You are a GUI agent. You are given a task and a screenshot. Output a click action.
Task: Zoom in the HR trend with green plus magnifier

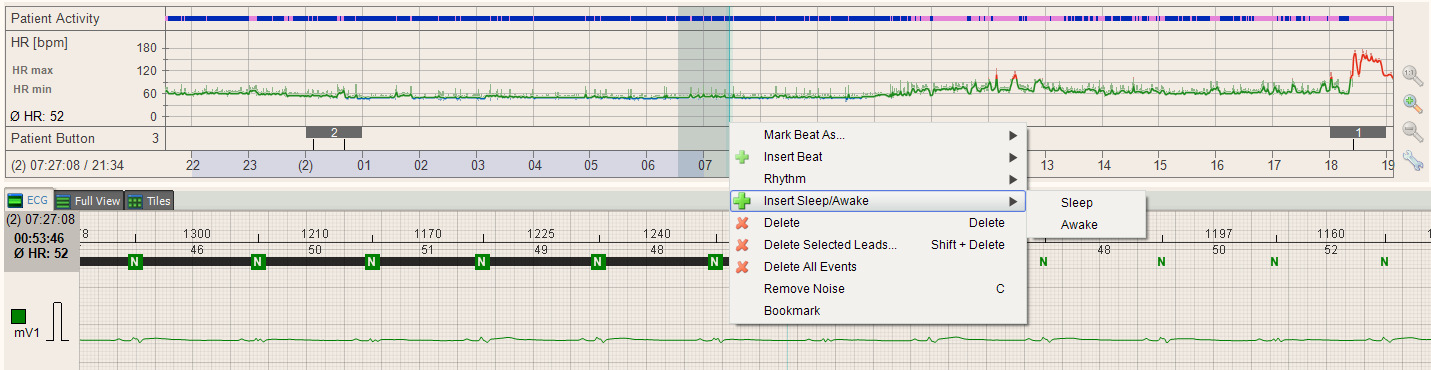point(1412,103)
